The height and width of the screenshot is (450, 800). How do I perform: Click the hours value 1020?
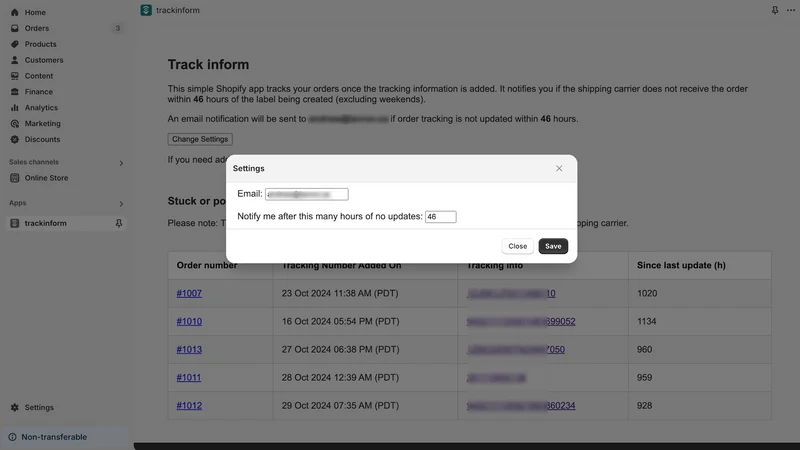(647, 293)
